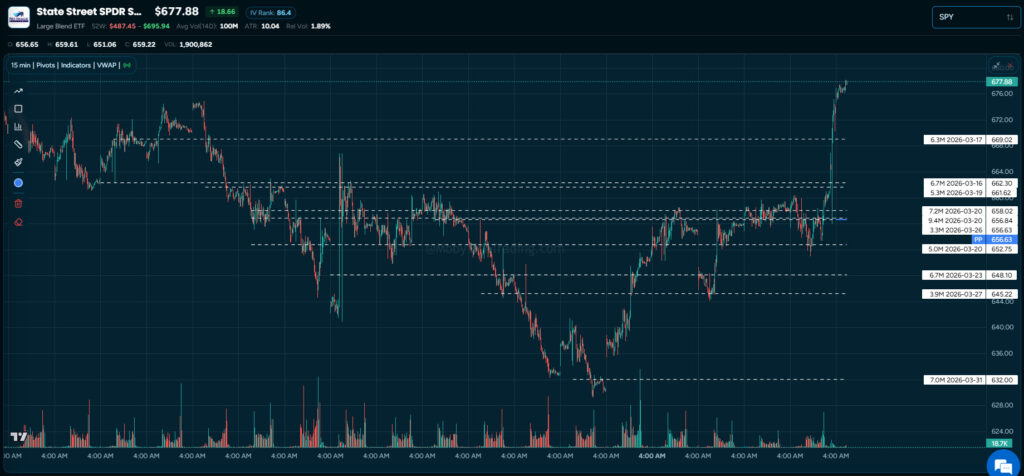Select the rectangle shape tool
The height and width of the screenshot is (476, 1024).
click(18, 108)
